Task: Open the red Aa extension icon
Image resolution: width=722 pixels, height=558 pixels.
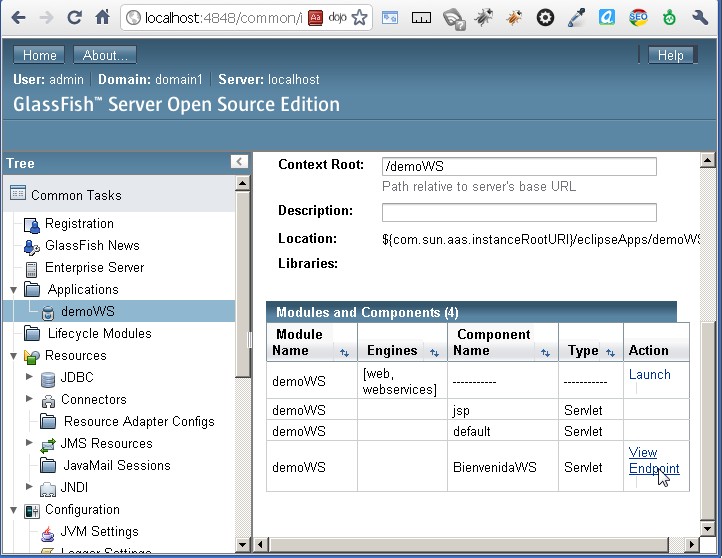Action: [x=315, y=18]
